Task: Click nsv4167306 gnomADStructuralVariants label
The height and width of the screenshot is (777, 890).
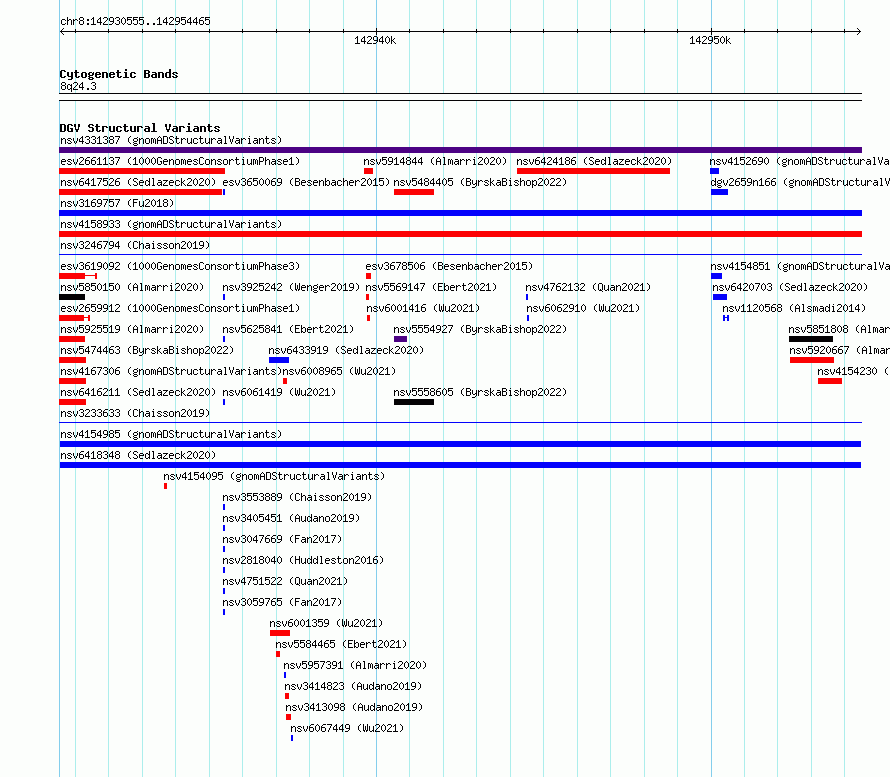Action: click(x=171, y=371)
